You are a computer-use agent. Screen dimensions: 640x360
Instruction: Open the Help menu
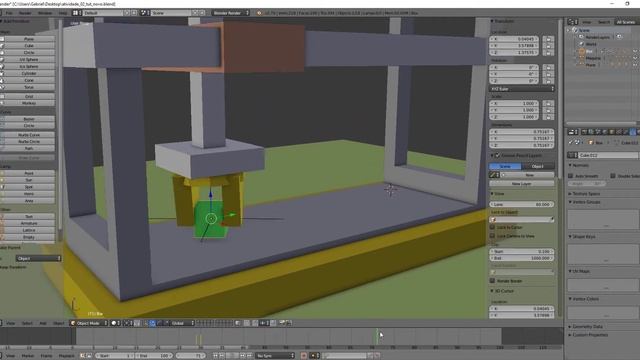tap(62, 13)
